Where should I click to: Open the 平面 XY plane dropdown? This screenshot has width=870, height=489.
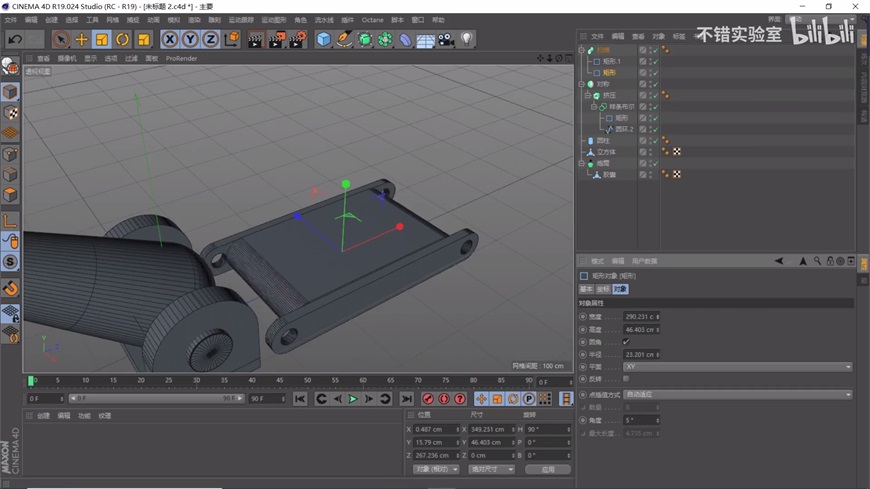pyautogui.click(x=736, y=367)
